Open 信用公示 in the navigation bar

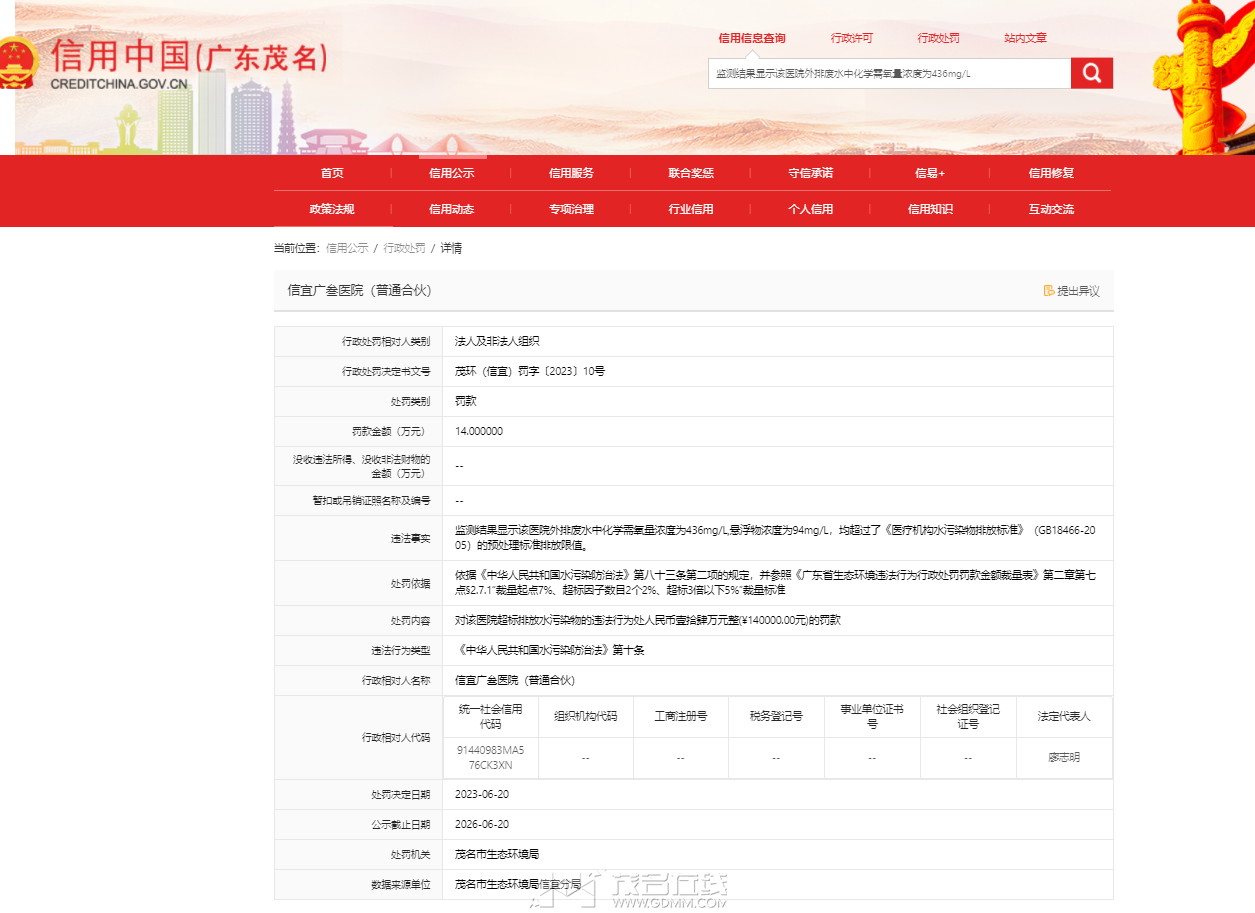(452, 173)
